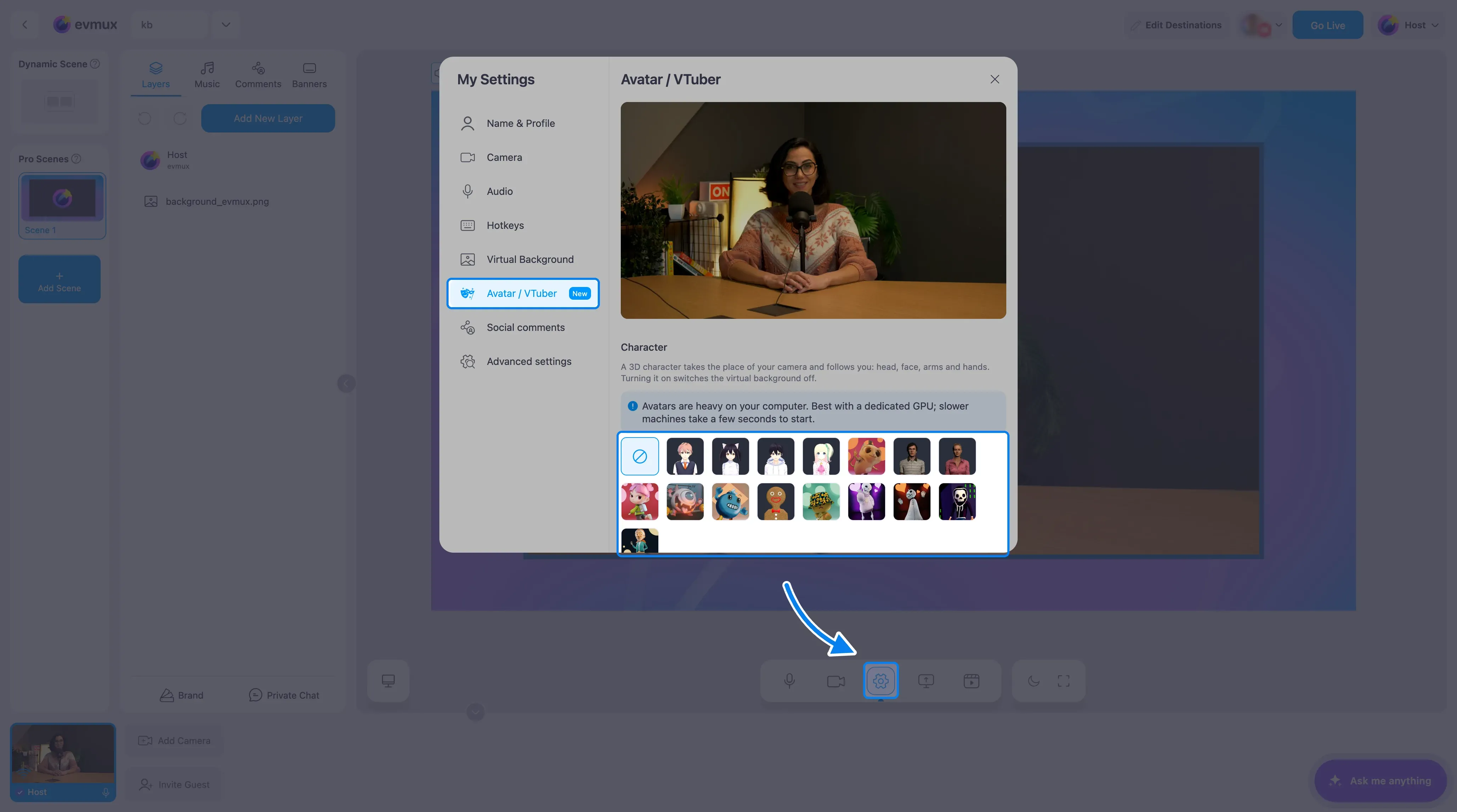The height and width of the screenshot is (812, 1457).
Task: Select the no-avatar (disabled) character option
Action: [640, 456]
